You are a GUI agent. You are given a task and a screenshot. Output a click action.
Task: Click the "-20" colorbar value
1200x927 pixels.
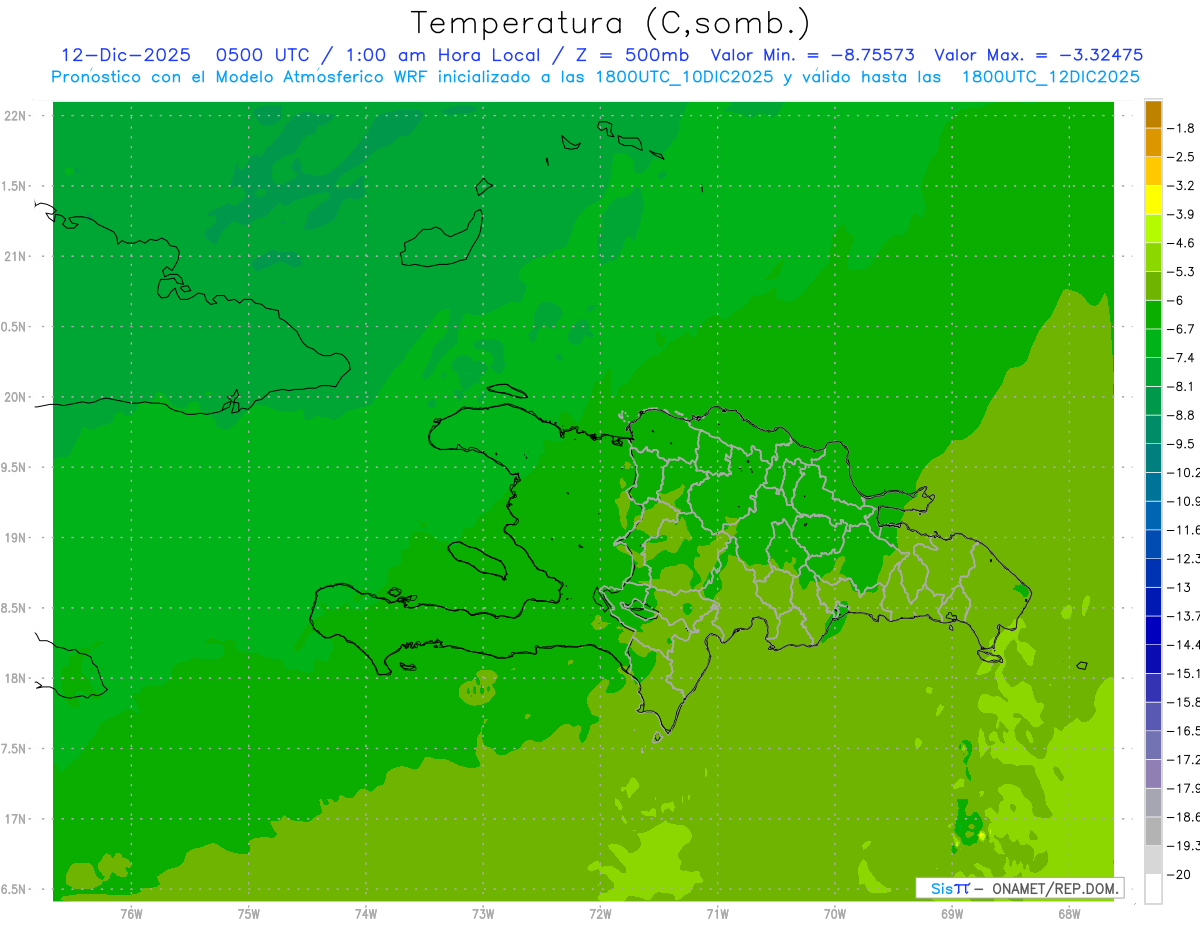click(x=1178, y=875)
